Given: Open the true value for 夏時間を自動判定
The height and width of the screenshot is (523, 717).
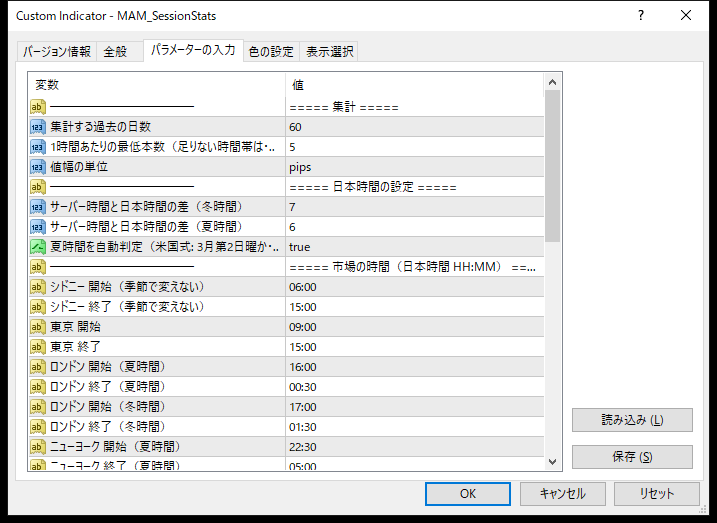Looking at the screenshot, I should (x=415, y=247).
